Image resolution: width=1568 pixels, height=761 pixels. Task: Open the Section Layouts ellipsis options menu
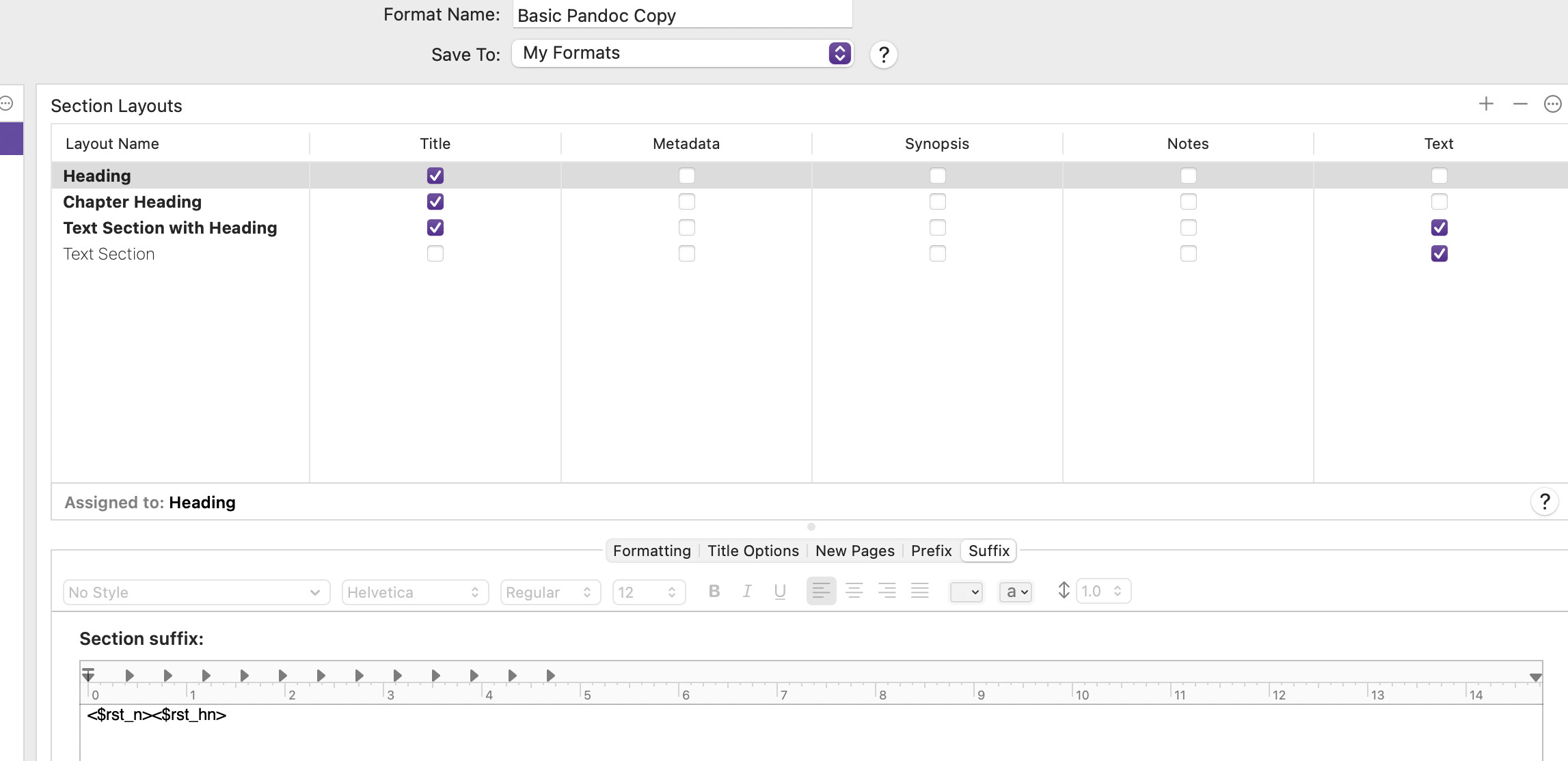point(1552,104)
